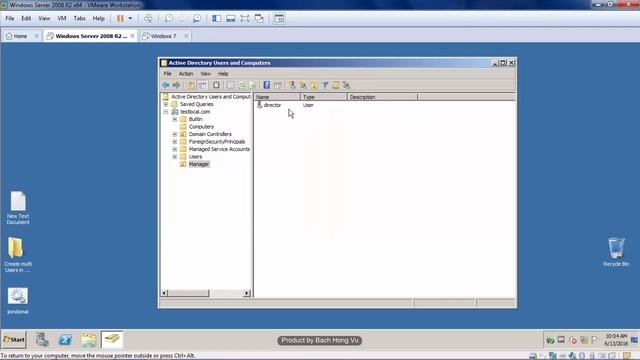Send Ctrl+Alt+Del to the virtual machine

(148, 18)
